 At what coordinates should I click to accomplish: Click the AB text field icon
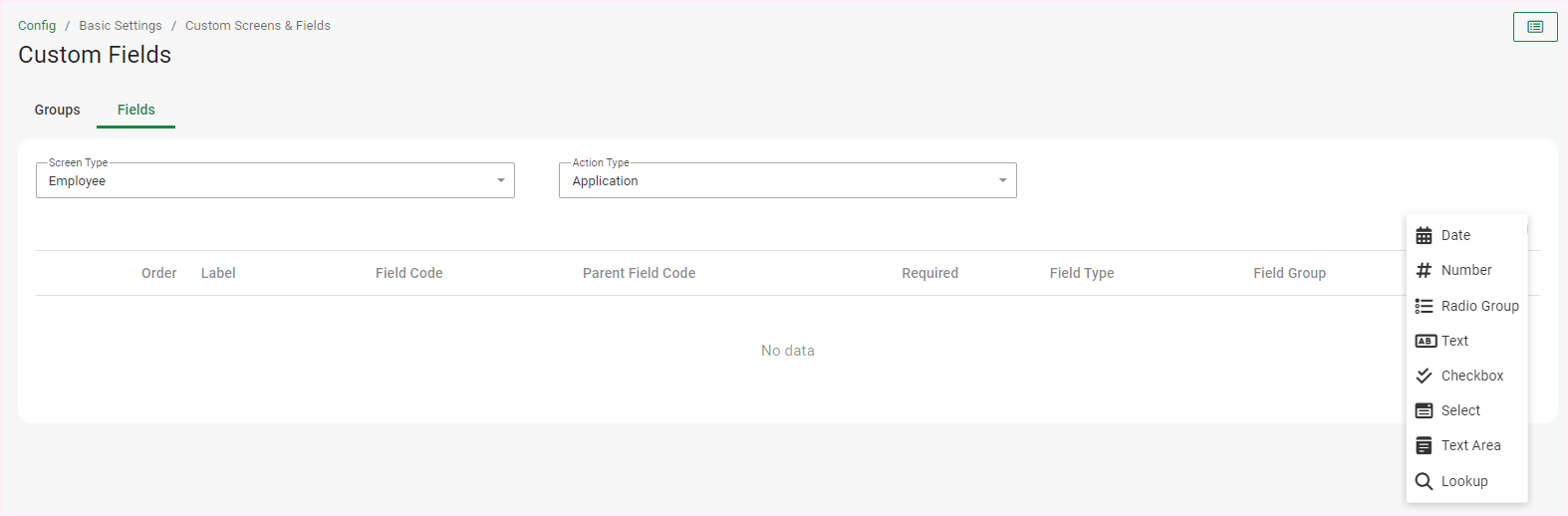(x=1425, y=341)
